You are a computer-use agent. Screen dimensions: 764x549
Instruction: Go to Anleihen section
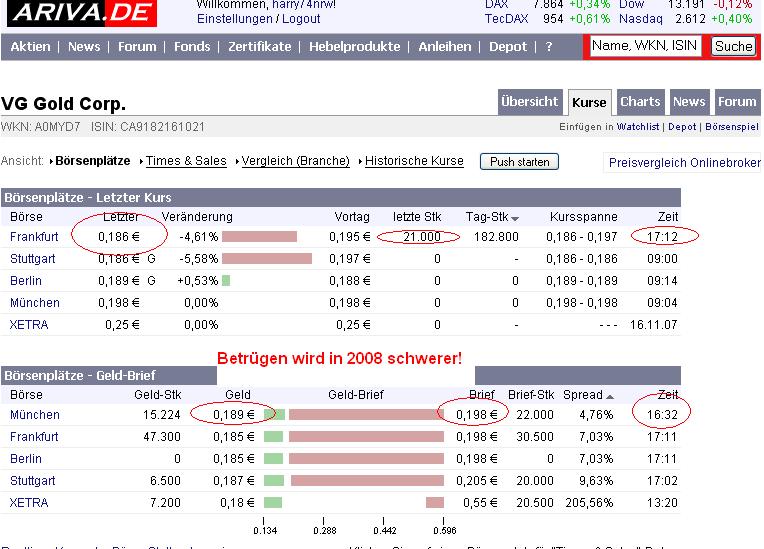pos(445,47)
